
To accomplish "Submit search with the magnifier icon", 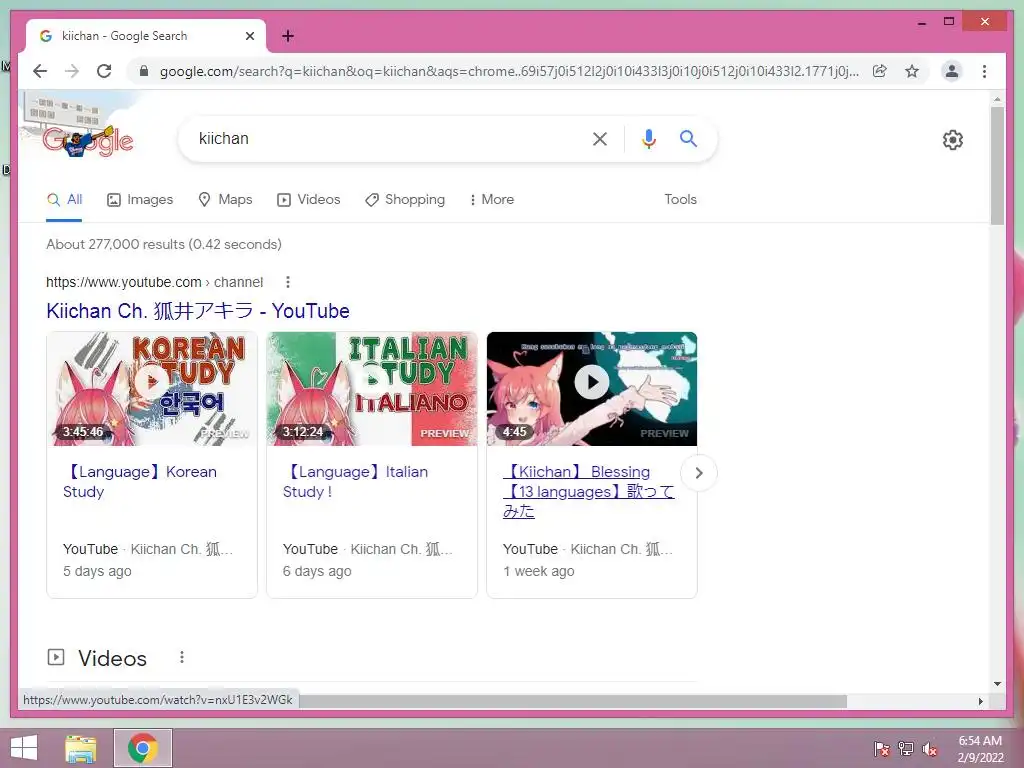I will coord(688,138).
